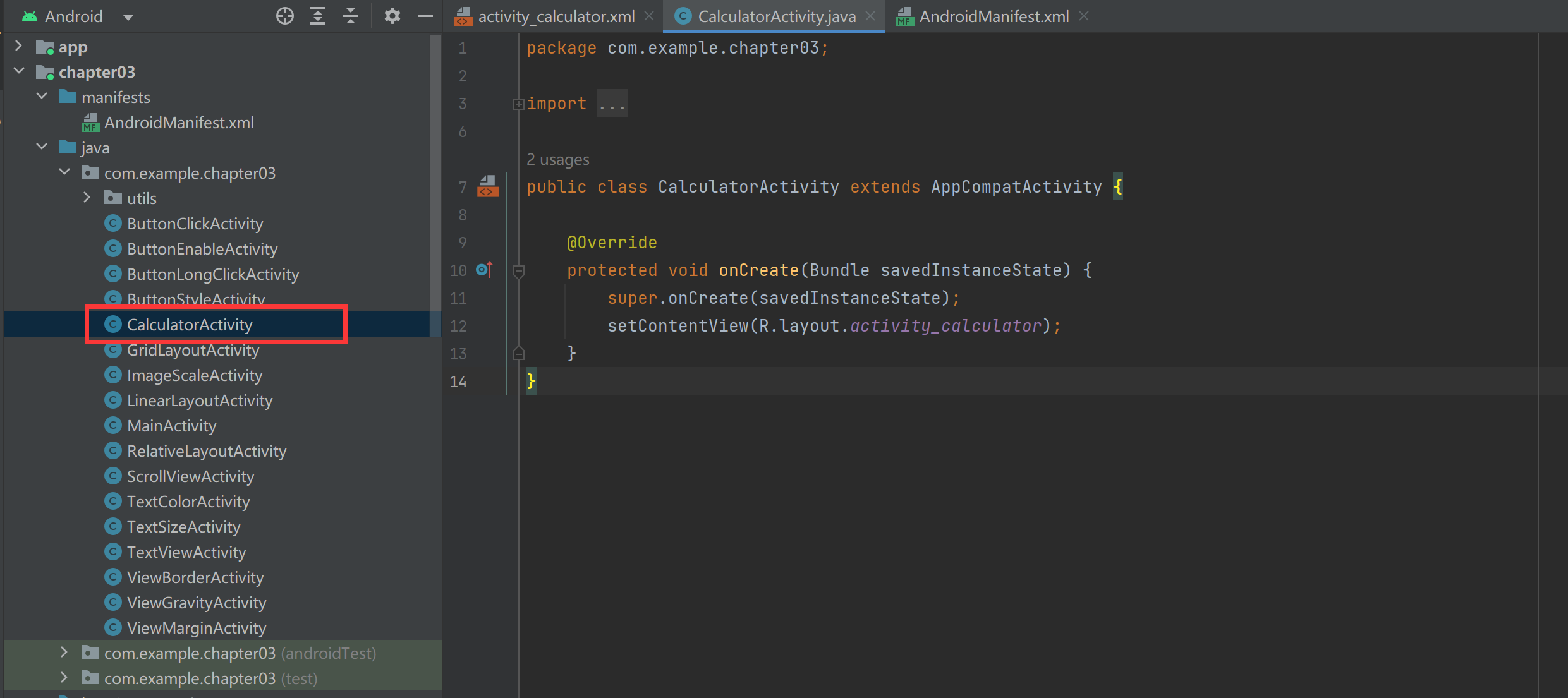Collapse the java folder
1568x698 pixels.
[42, 147]
